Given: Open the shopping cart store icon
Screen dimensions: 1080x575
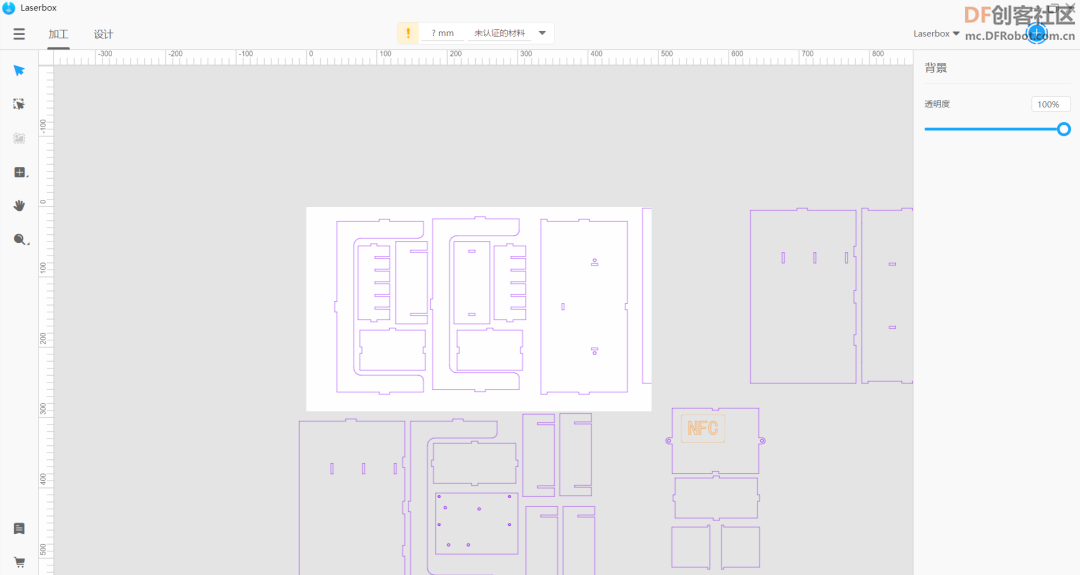Looking at the screenshot, I should [x=19, y=562].
